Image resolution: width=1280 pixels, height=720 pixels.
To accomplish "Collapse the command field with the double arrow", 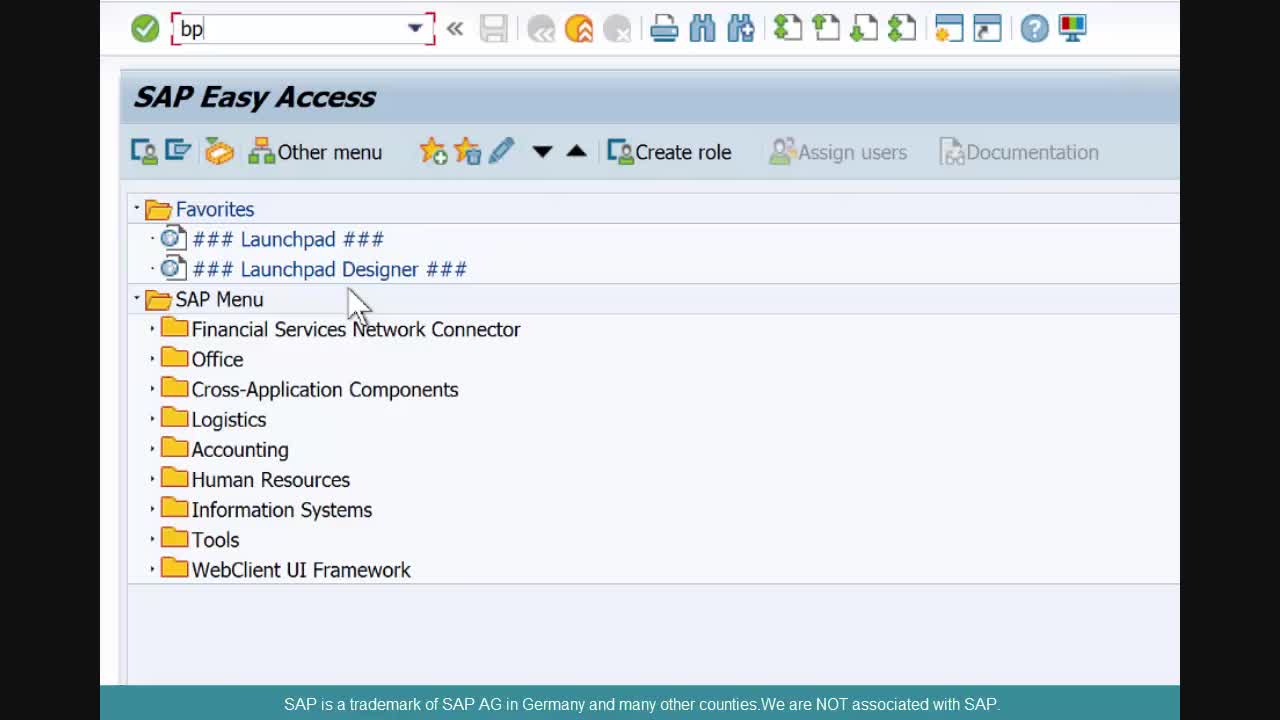I will tap(455, 29).
